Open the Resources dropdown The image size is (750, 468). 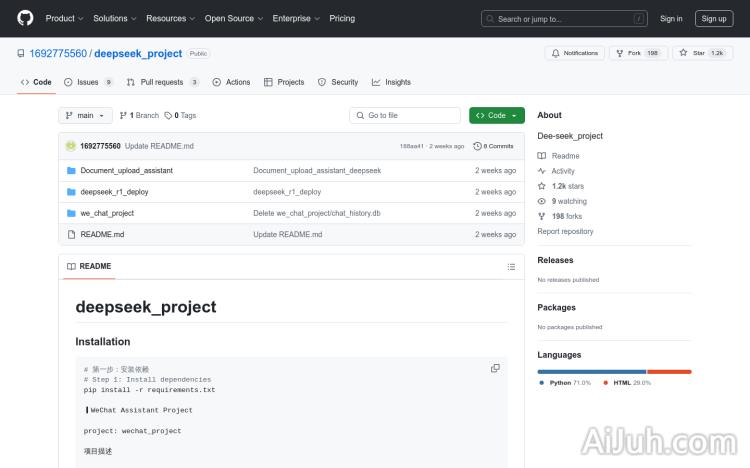[171, 18]
